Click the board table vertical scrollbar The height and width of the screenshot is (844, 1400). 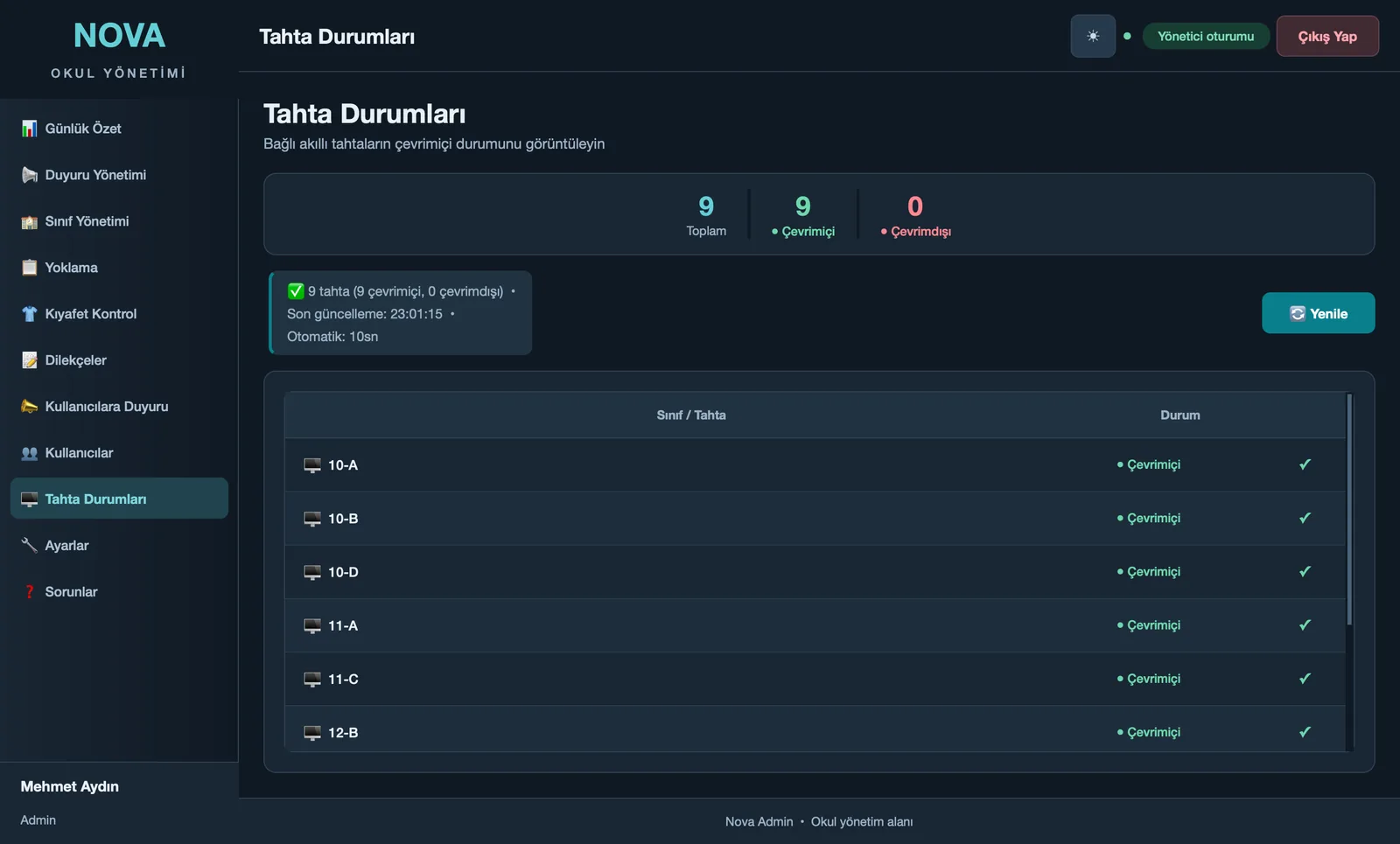tap(1349, 510)
